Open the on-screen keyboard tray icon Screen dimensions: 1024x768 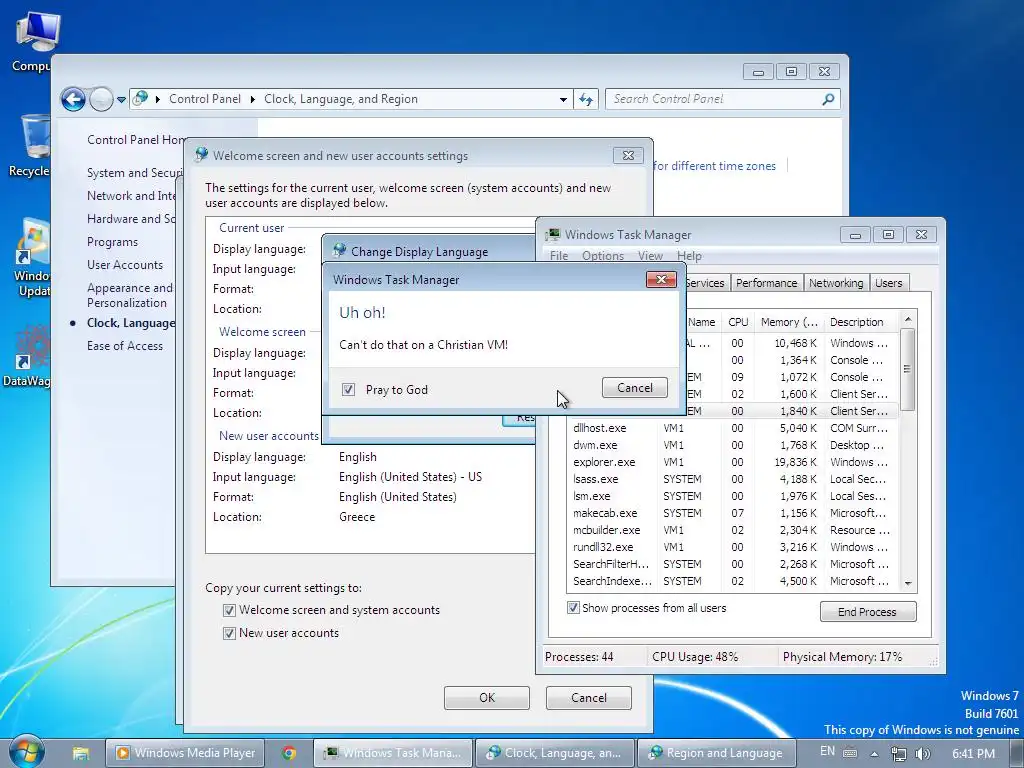[850, 752]
